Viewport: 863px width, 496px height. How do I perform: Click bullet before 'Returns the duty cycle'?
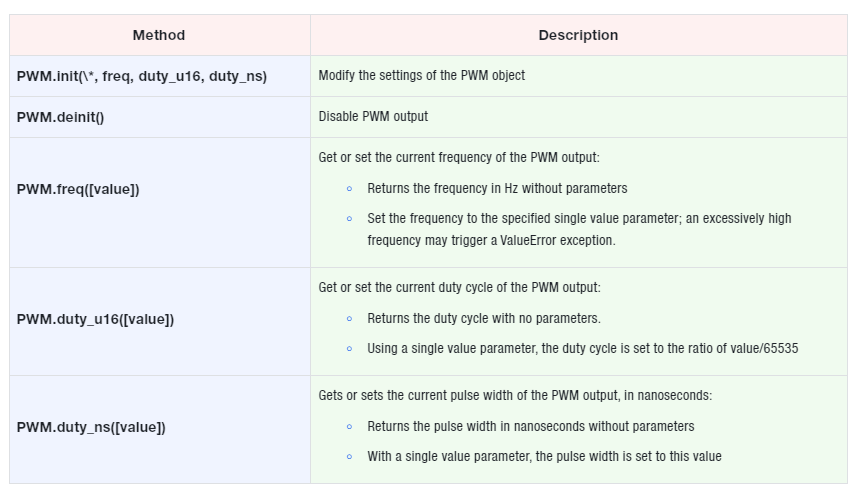pos(349,319)
